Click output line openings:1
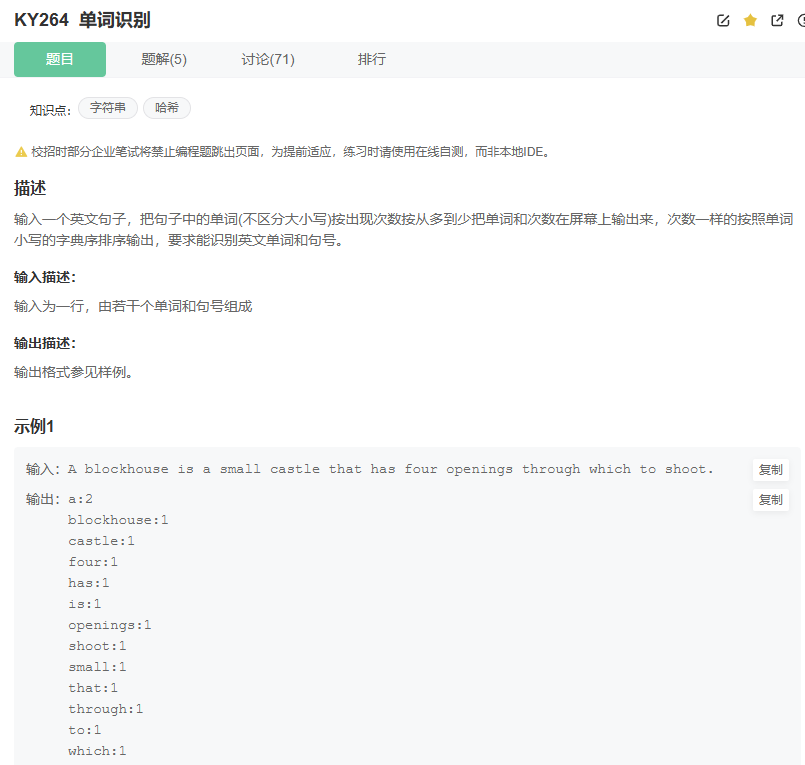The height and width of the screenshot is (765, 805). [x=110, y=625]
